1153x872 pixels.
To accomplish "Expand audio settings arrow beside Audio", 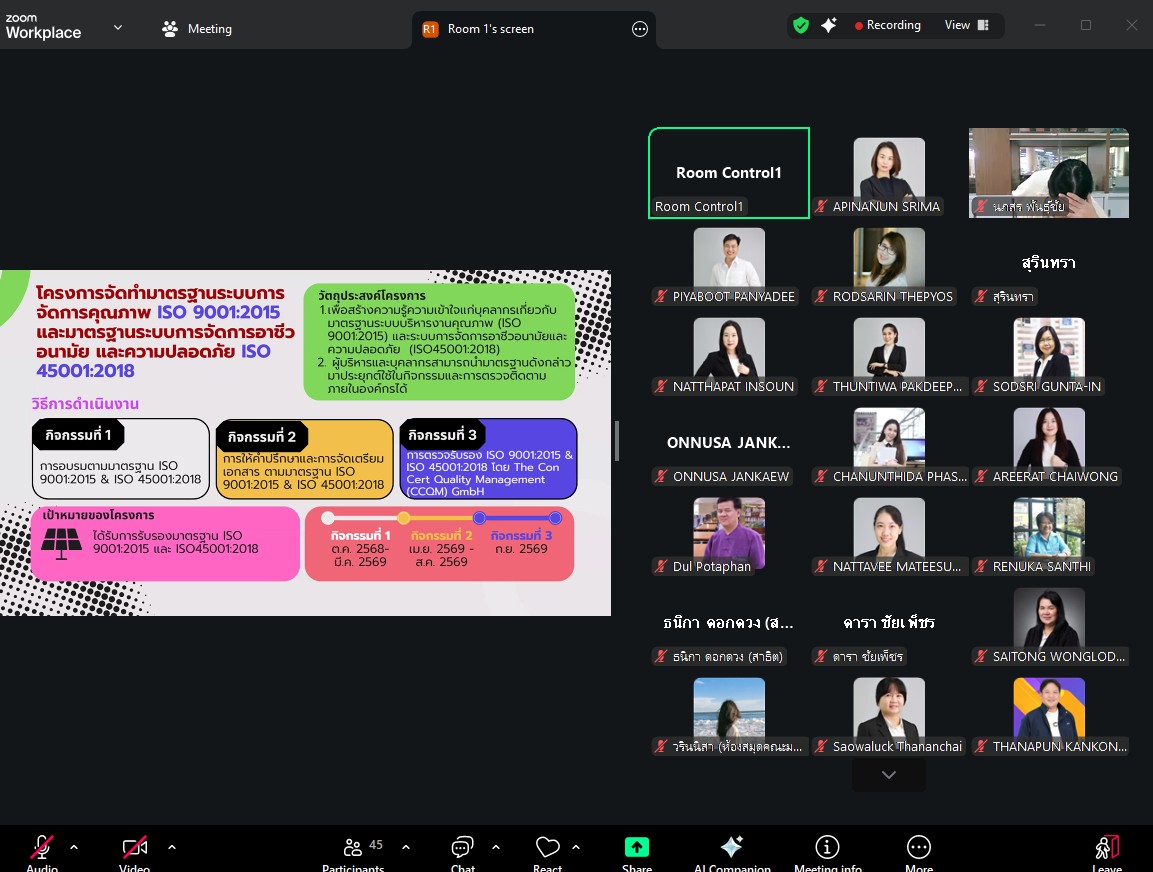I will (x=74, y=847).
